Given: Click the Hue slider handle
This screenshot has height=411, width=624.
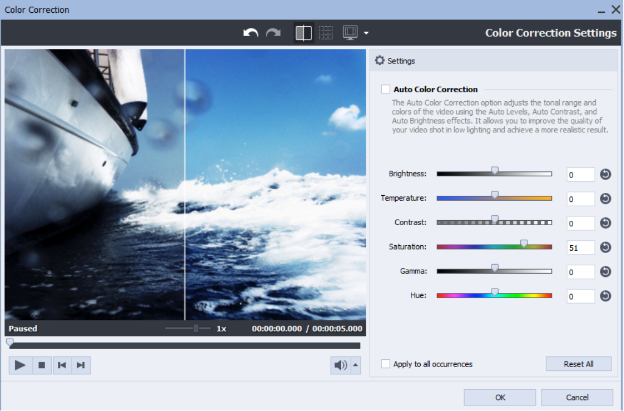Looking at the screenshot, I should tap(494, 292).
